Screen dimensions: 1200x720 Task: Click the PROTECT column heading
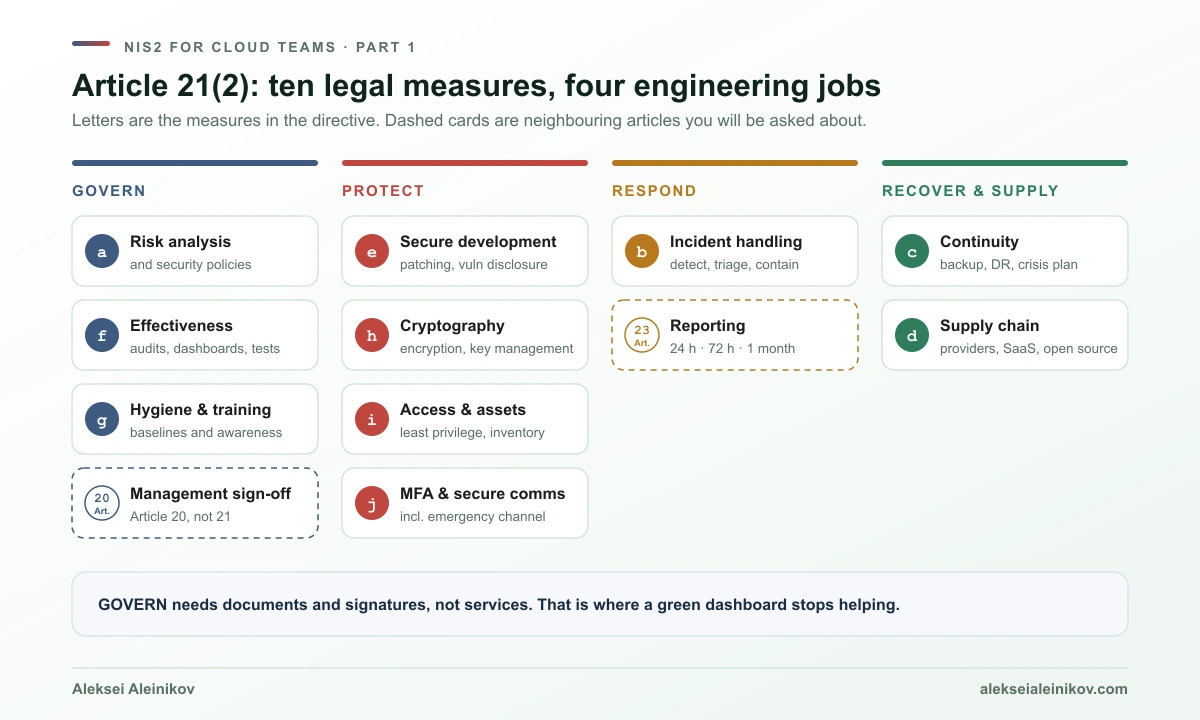coord(383,191)
